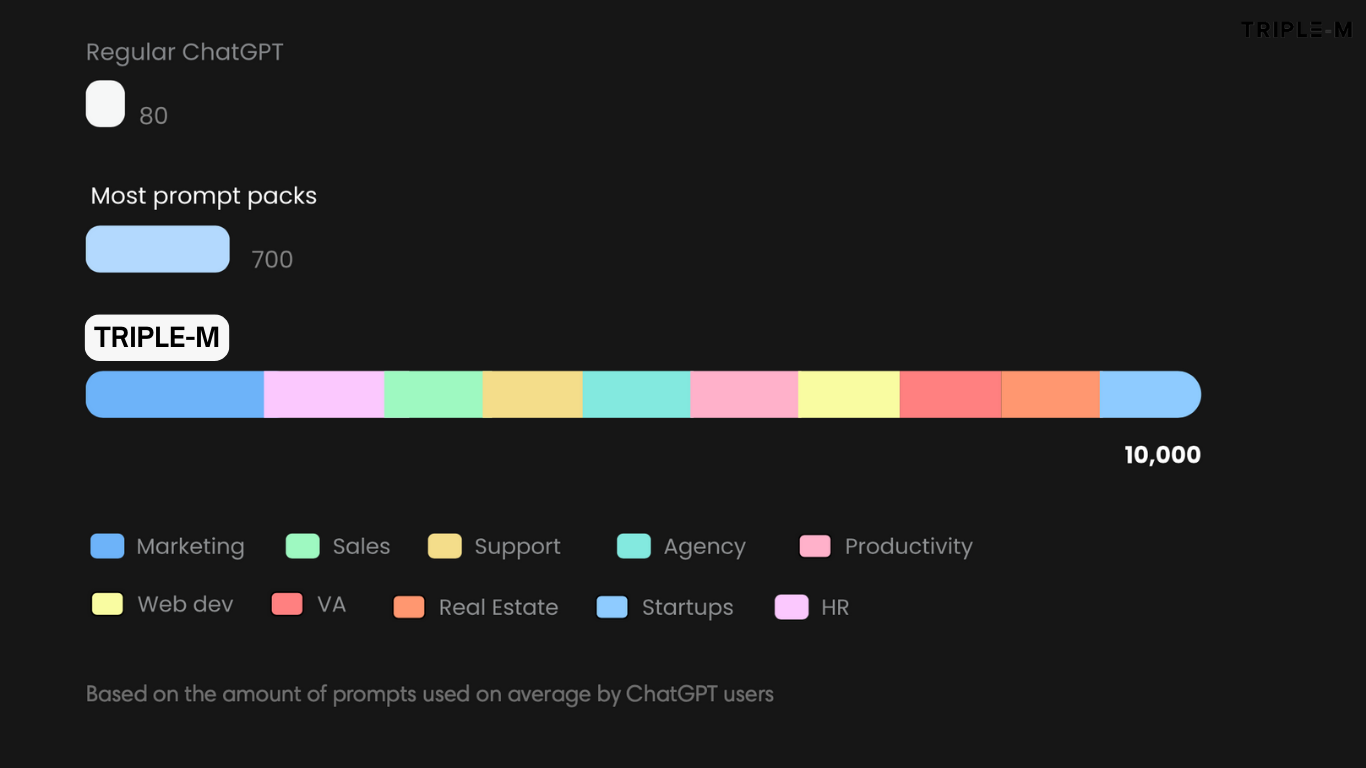Viewport: 1366px width, 768px height.
Task: Click the red segment of the stacked bar
Action: pos(950,394)
